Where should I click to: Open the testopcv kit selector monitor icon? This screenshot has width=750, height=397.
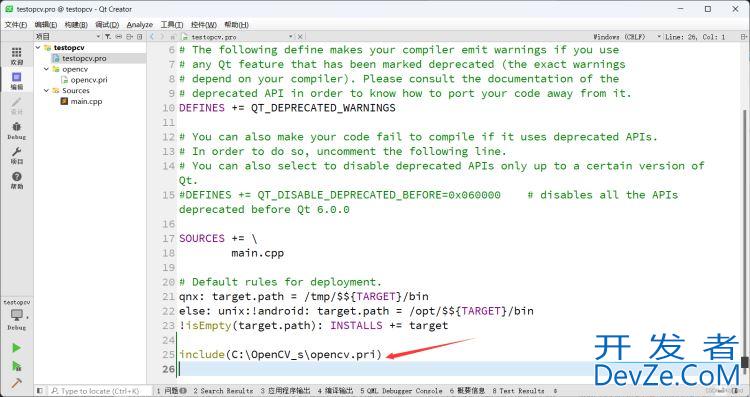click(16, 315)
